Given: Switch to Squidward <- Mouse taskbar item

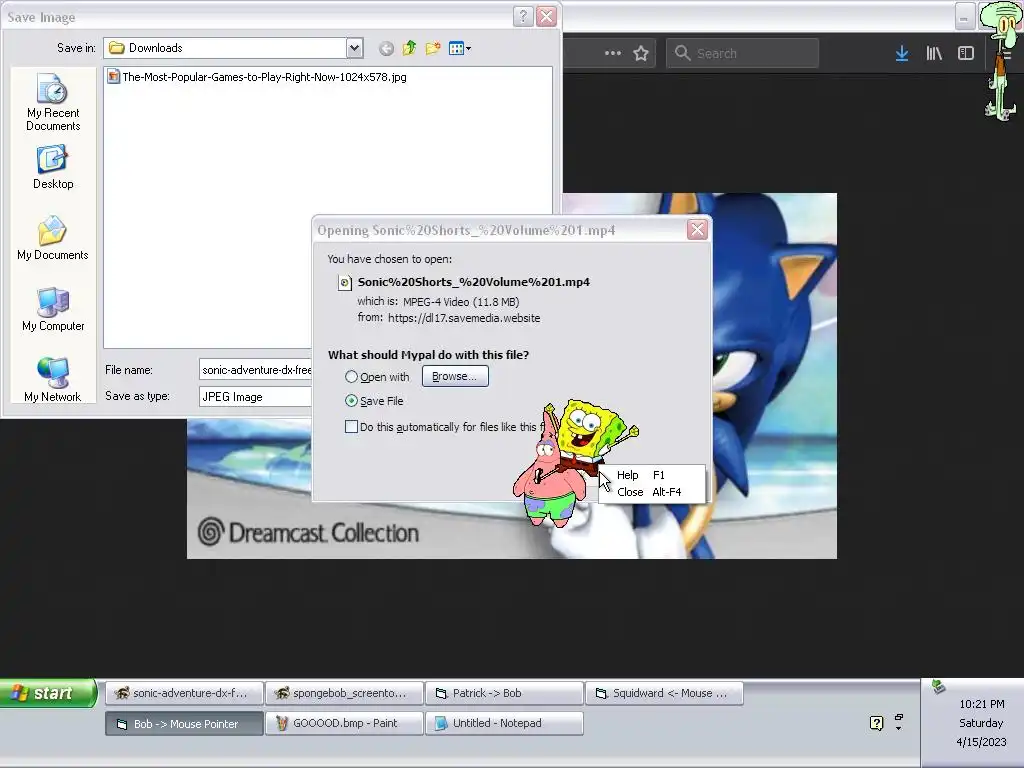Looking at the screenshot, I should [x=664, y=693].
